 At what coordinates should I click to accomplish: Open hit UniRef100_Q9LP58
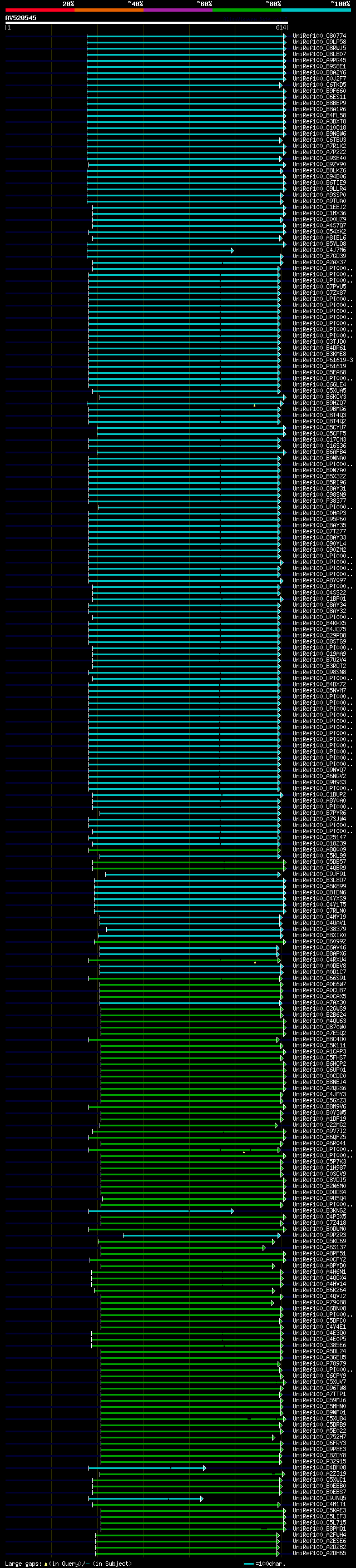(319, 42)
